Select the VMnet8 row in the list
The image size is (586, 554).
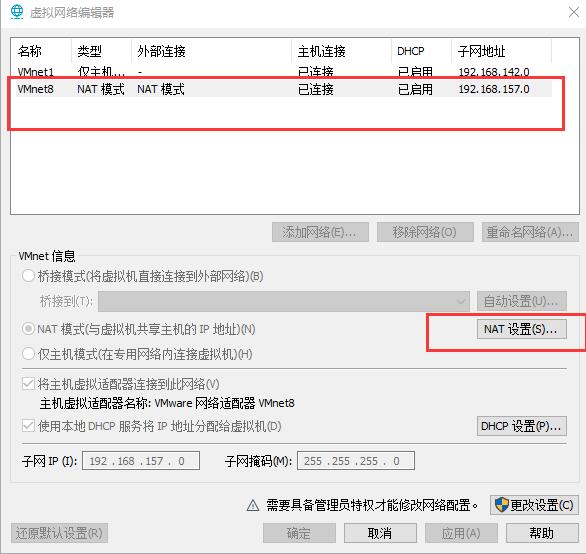click(284, 89)
